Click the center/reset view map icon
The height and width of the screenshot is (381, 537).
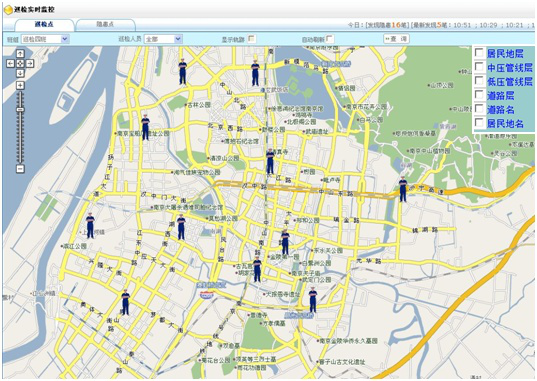pos(20,63)
